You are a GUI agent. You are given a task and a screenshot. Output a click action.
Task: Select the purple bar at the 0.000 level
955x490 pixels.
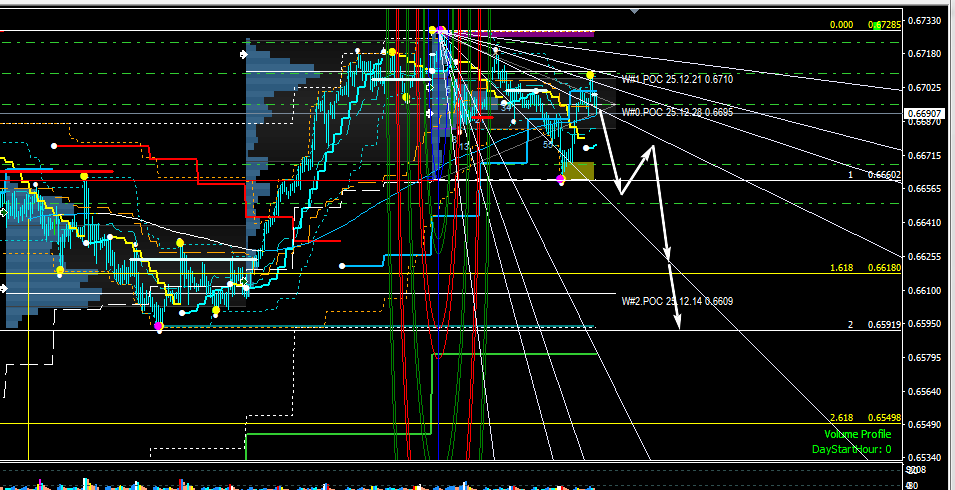pos(521,33)
